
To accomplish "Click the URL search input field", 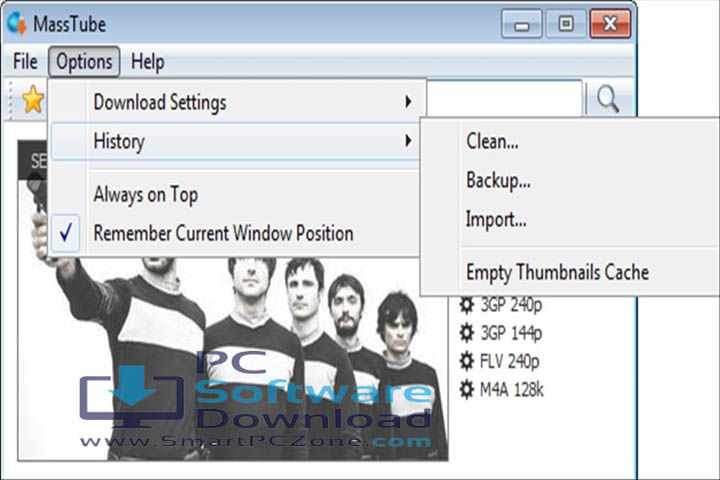I will click(504, 98).
